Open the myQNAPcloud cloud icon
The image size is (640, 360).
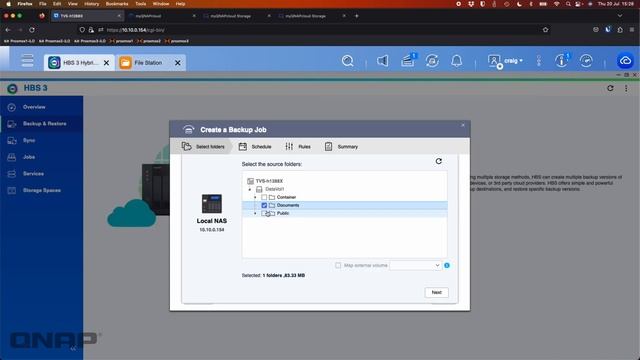point(625,61)
